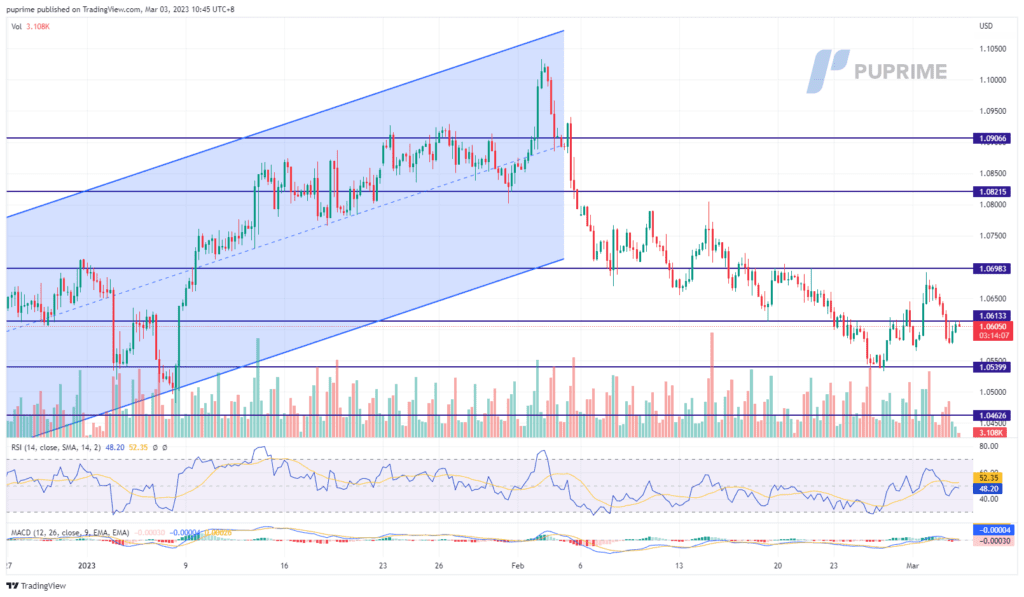Screen dimensions: 1024x597
Task: Click the RSI SMA value 52.35 in legend
Action: [x=138, y=447]
